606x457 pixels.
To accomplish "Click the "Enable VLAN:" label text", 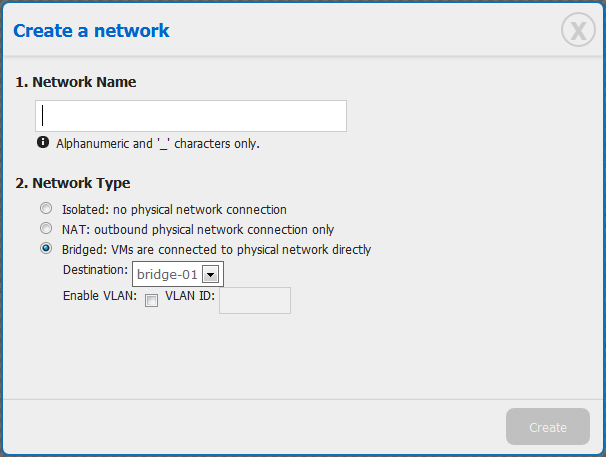I will coord(99,297).
